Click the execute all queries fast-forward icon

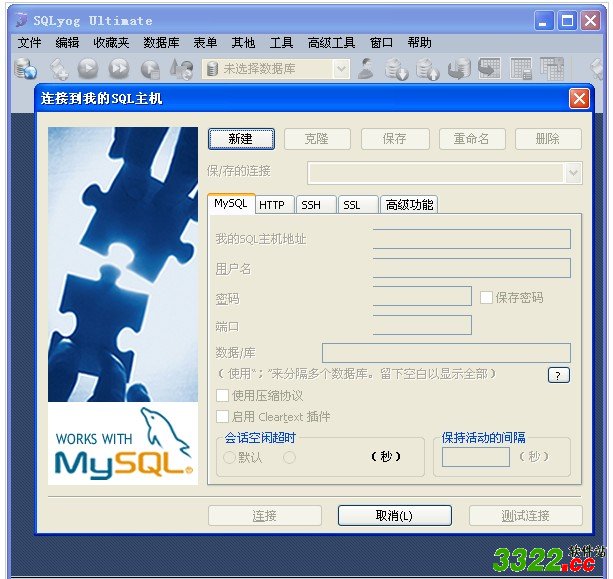point(119,69)
